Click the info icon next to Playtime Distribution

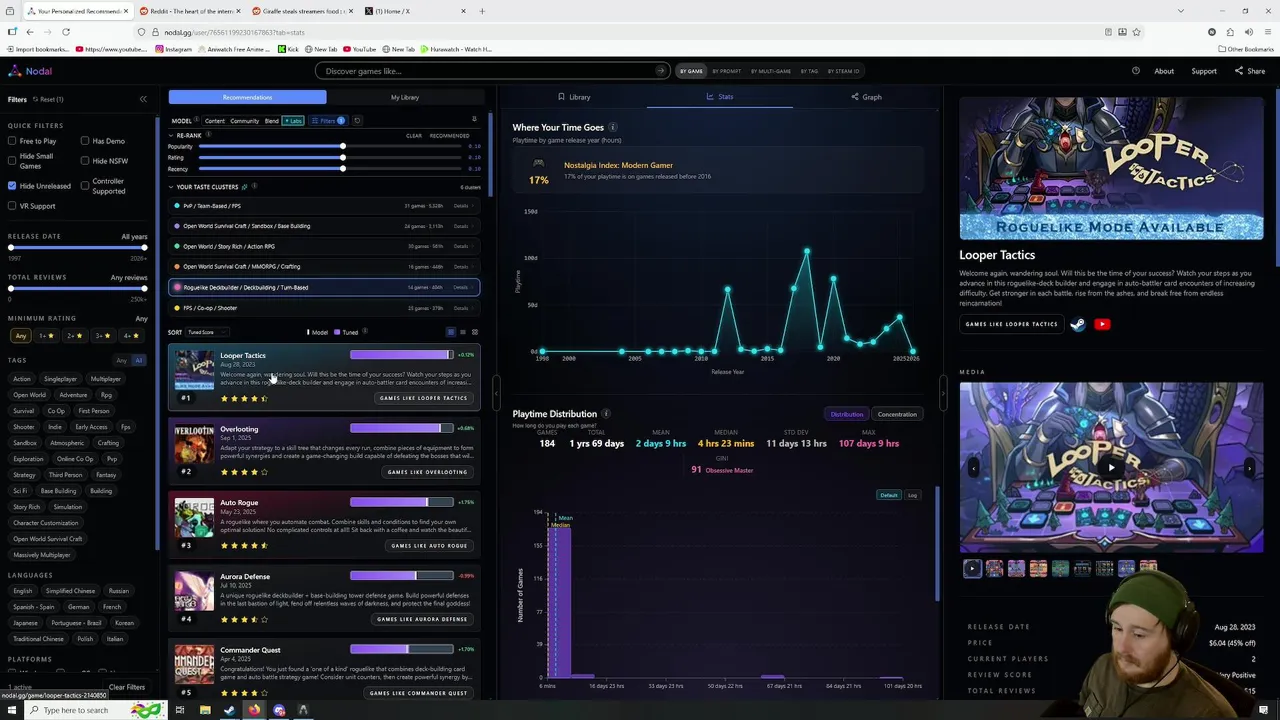(606, 414)
